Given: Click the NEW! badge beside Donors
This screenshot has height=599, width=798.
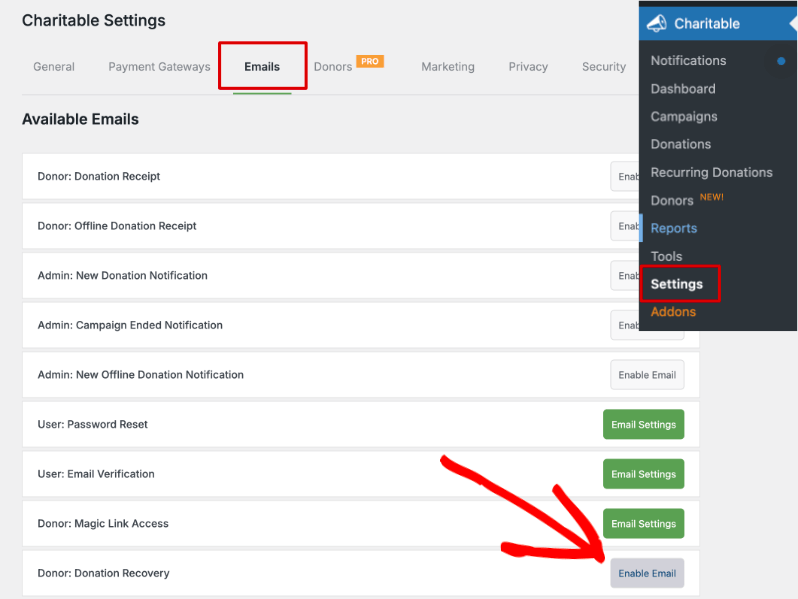Looking at the screenshot, I should point(711,197).
